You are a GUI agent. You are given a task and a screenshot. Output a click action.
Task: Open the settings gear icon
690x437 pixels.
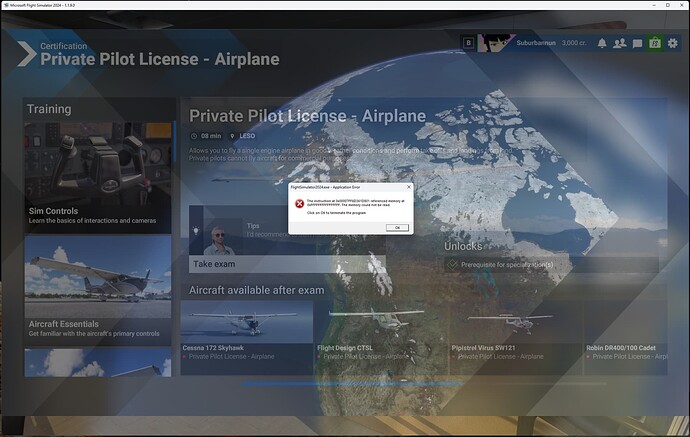[673, 43]
